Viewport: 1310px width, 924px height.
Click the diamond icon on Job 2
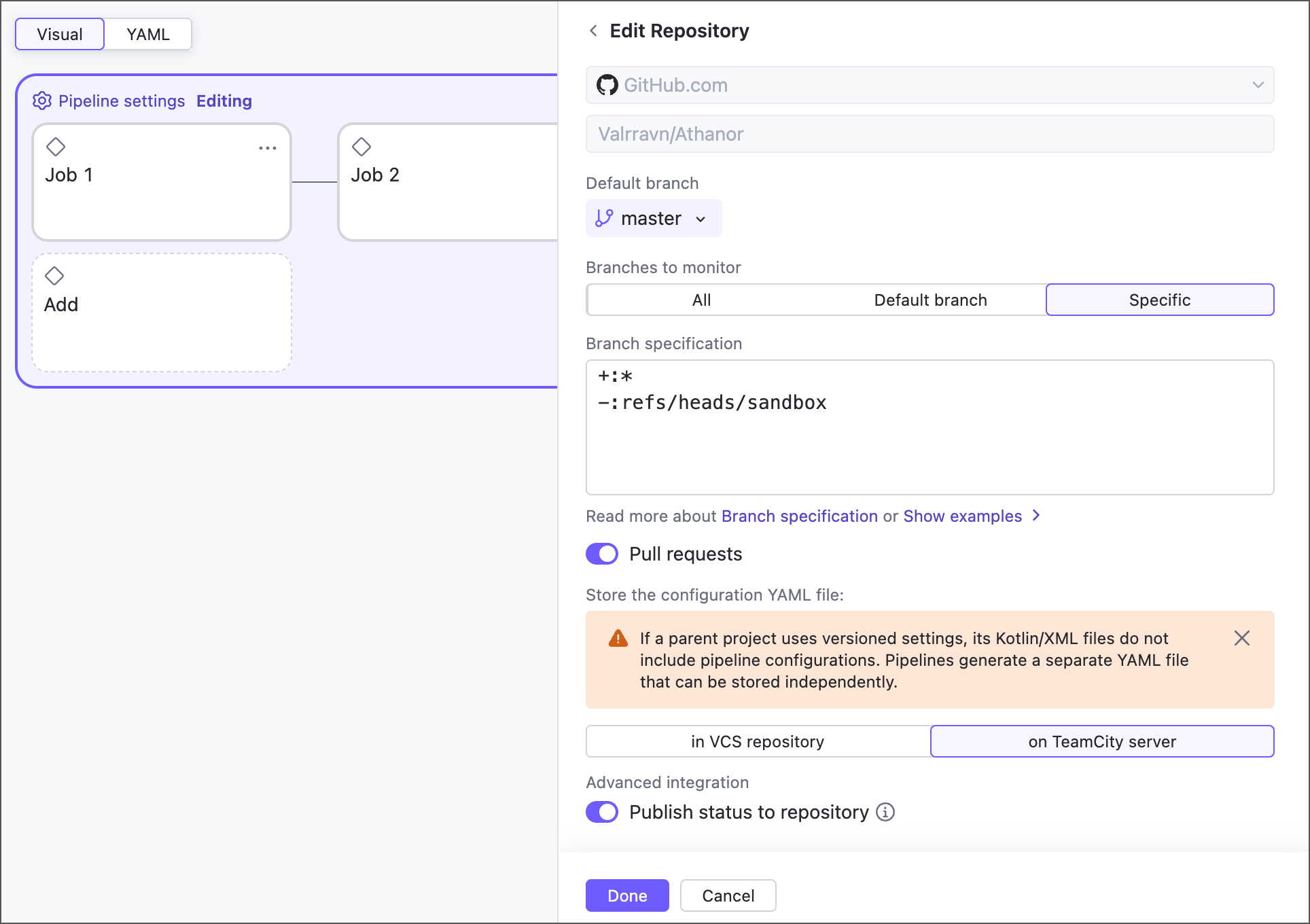pos(361,147)
